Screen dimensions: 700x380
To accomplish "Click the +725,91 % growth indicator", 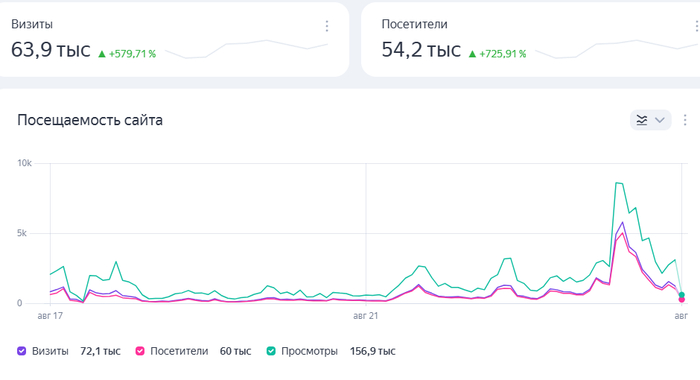I will pyautogui.click(x=497, y=54).
